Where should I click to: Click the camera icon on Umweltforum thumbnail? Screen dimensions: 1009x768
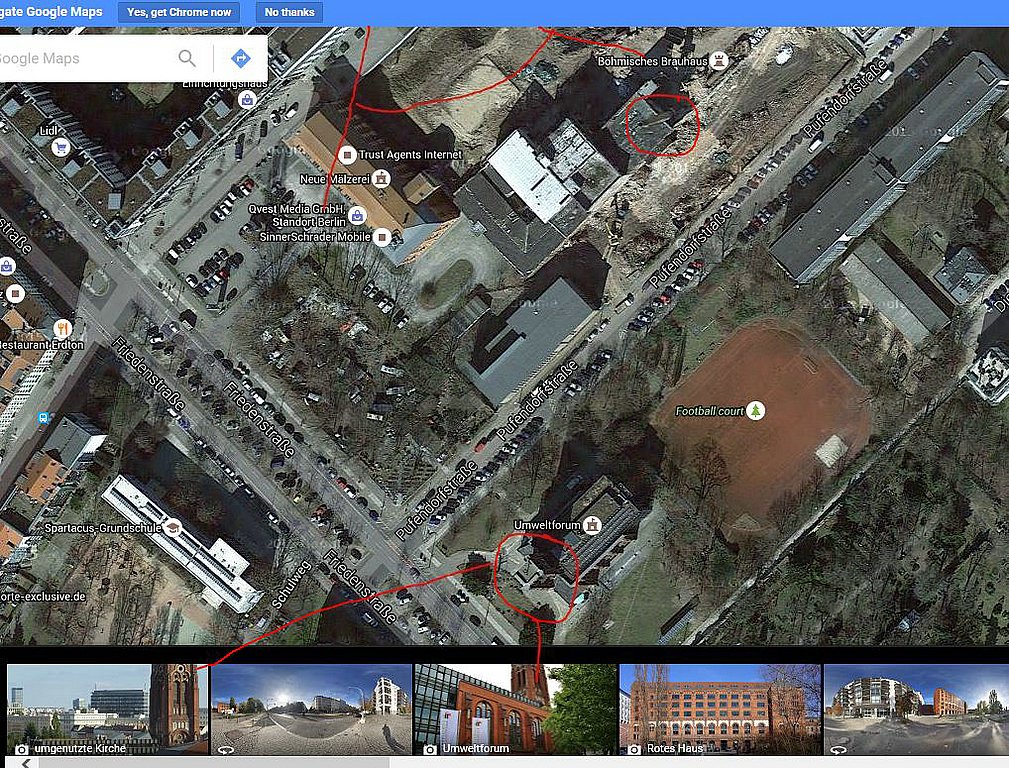click(x=430, y=749)
